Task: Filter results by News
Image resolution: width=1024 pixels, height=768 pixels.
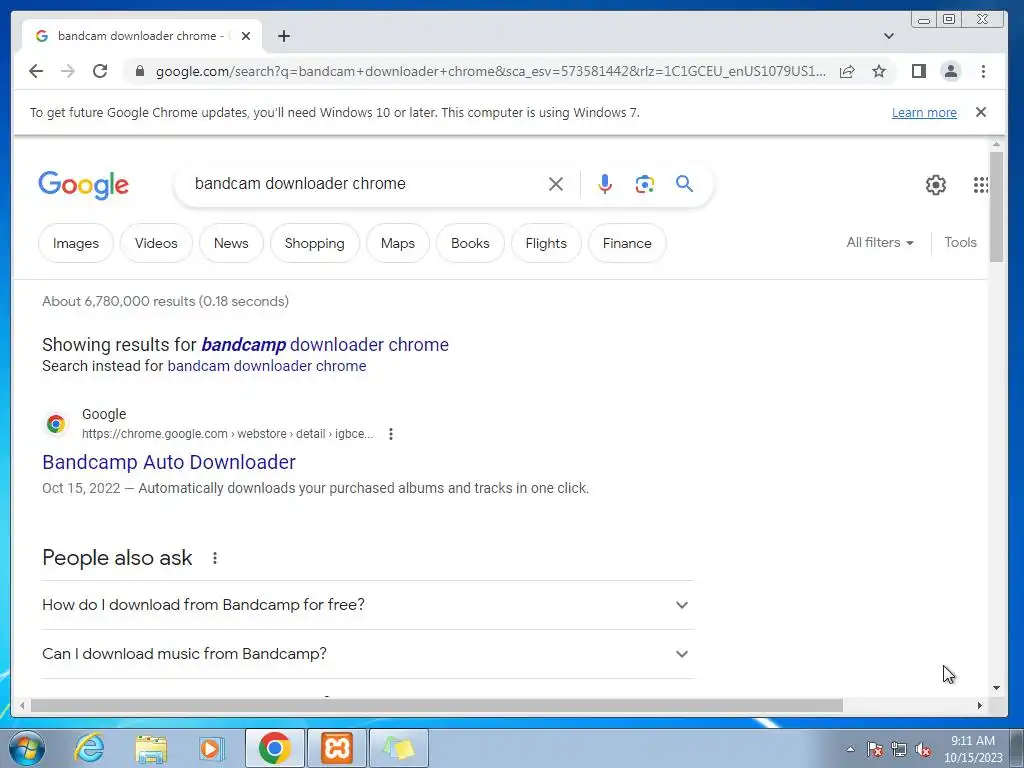Action: pyautogui.click(x=231, y=243)
